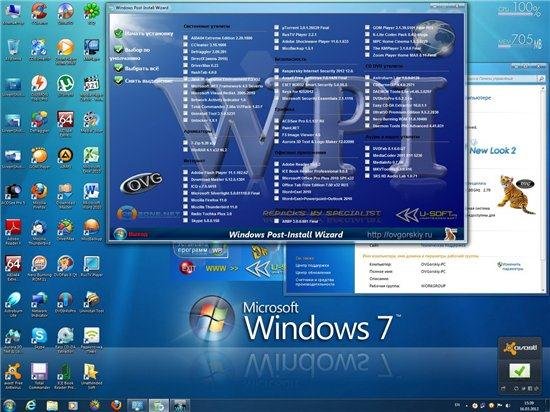
Task: Check the CCleaner checkbox in wizard
Action: [x=185, y=45]
